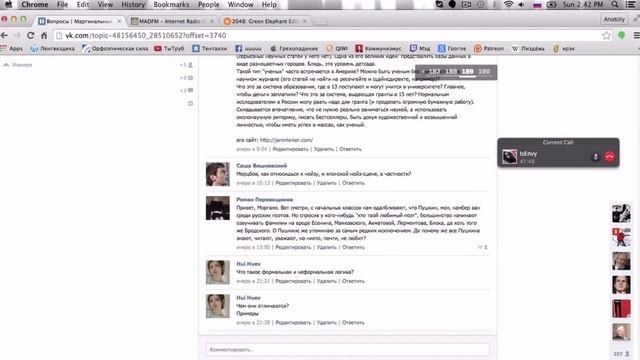Click the browser forward arrow
This screenshot has height=360, width=640.
point(17,36)
